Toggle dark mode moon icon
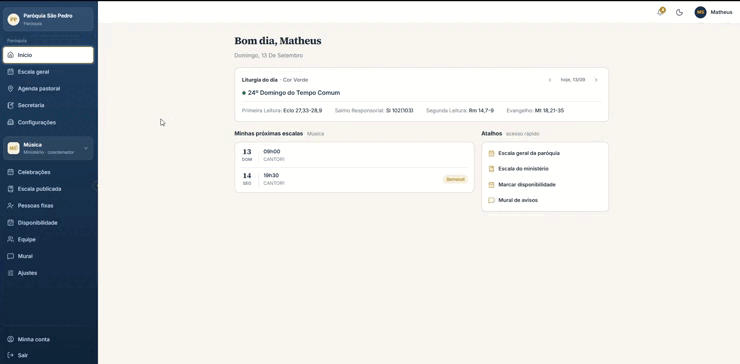 click(x=679, y=13)
